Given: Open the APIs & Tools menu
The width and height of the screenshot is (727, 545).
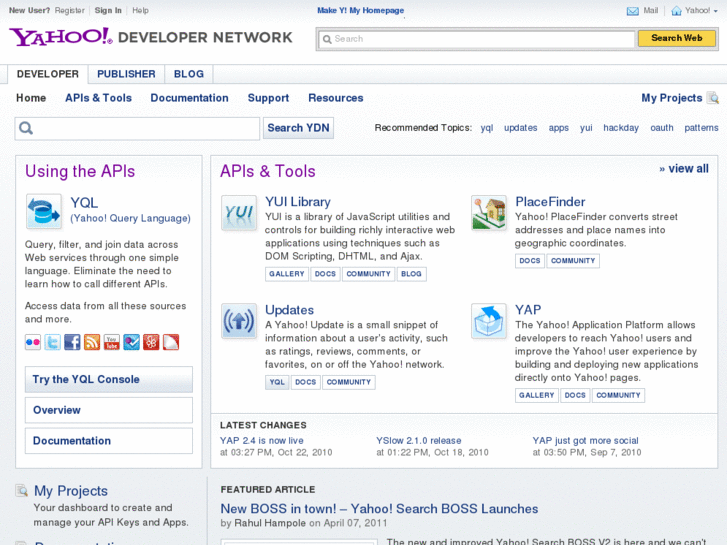Looking at the screenshot, I should coord(98,98).
